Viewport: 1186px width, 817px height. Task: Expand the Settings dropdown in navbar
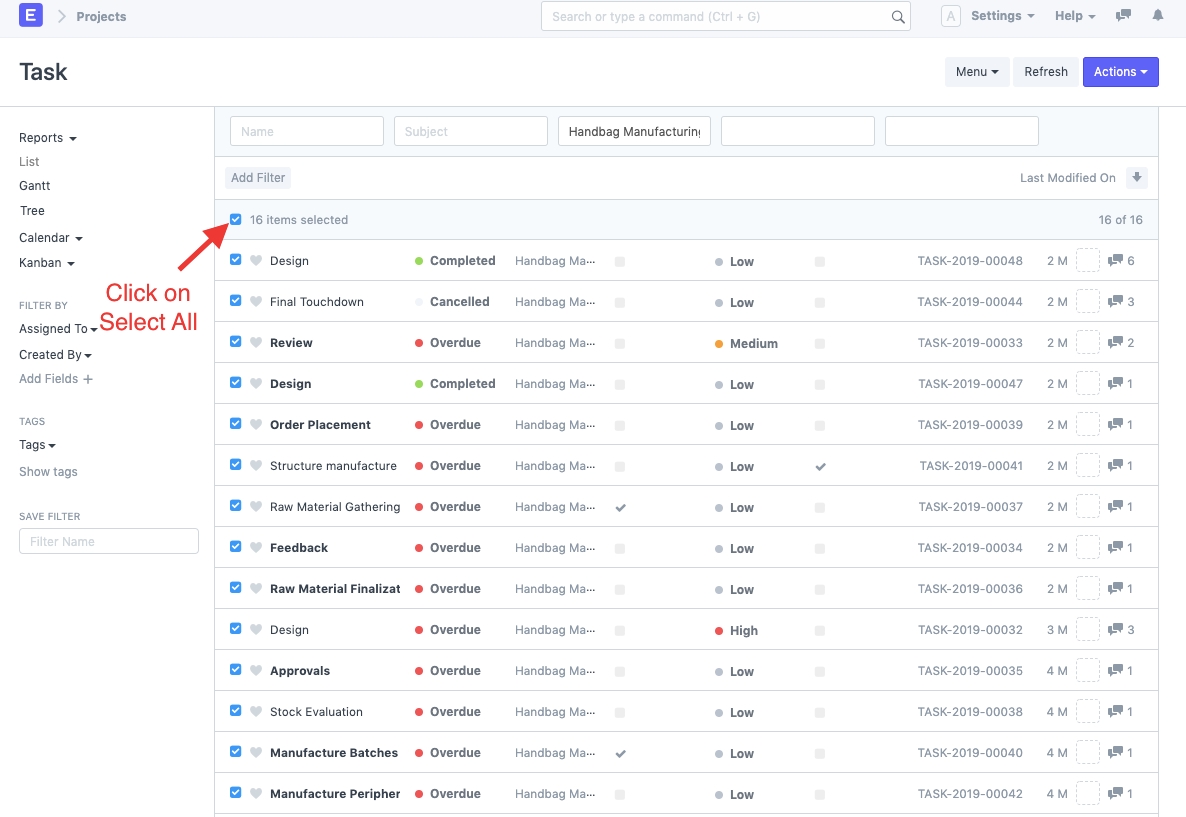click(1002, 16)
